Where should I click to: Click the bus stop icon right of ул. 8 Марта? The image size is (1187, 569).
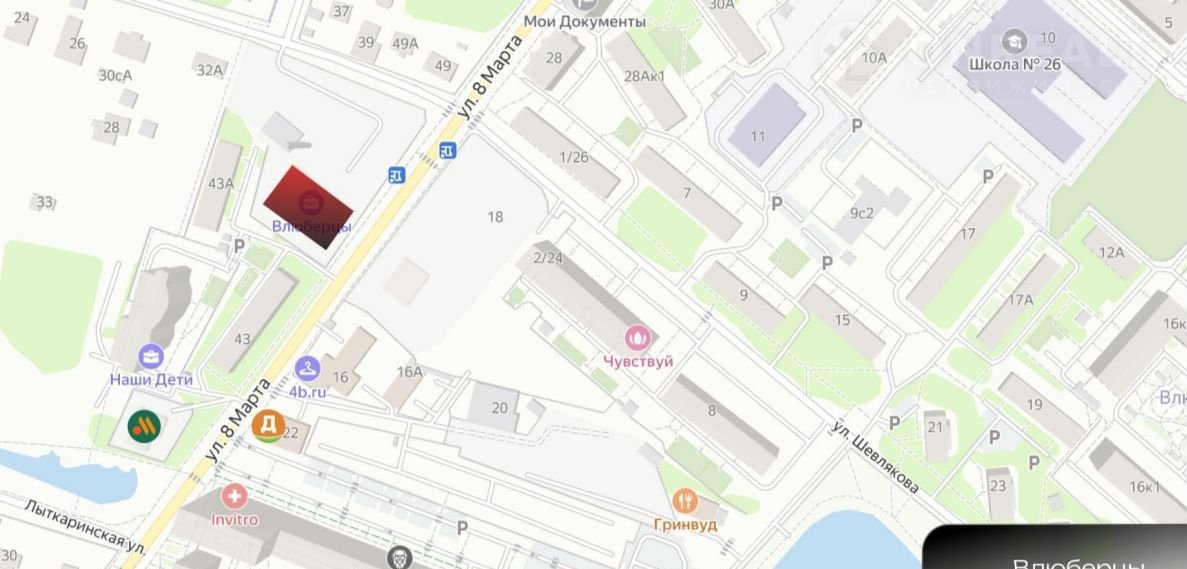[448, 151]
